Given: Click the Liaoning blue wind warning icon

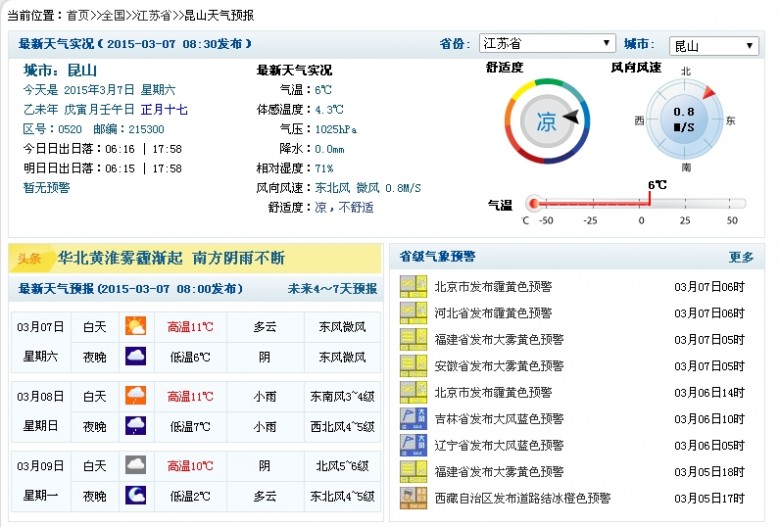Looking at the screenshot, I should [413, 445].
